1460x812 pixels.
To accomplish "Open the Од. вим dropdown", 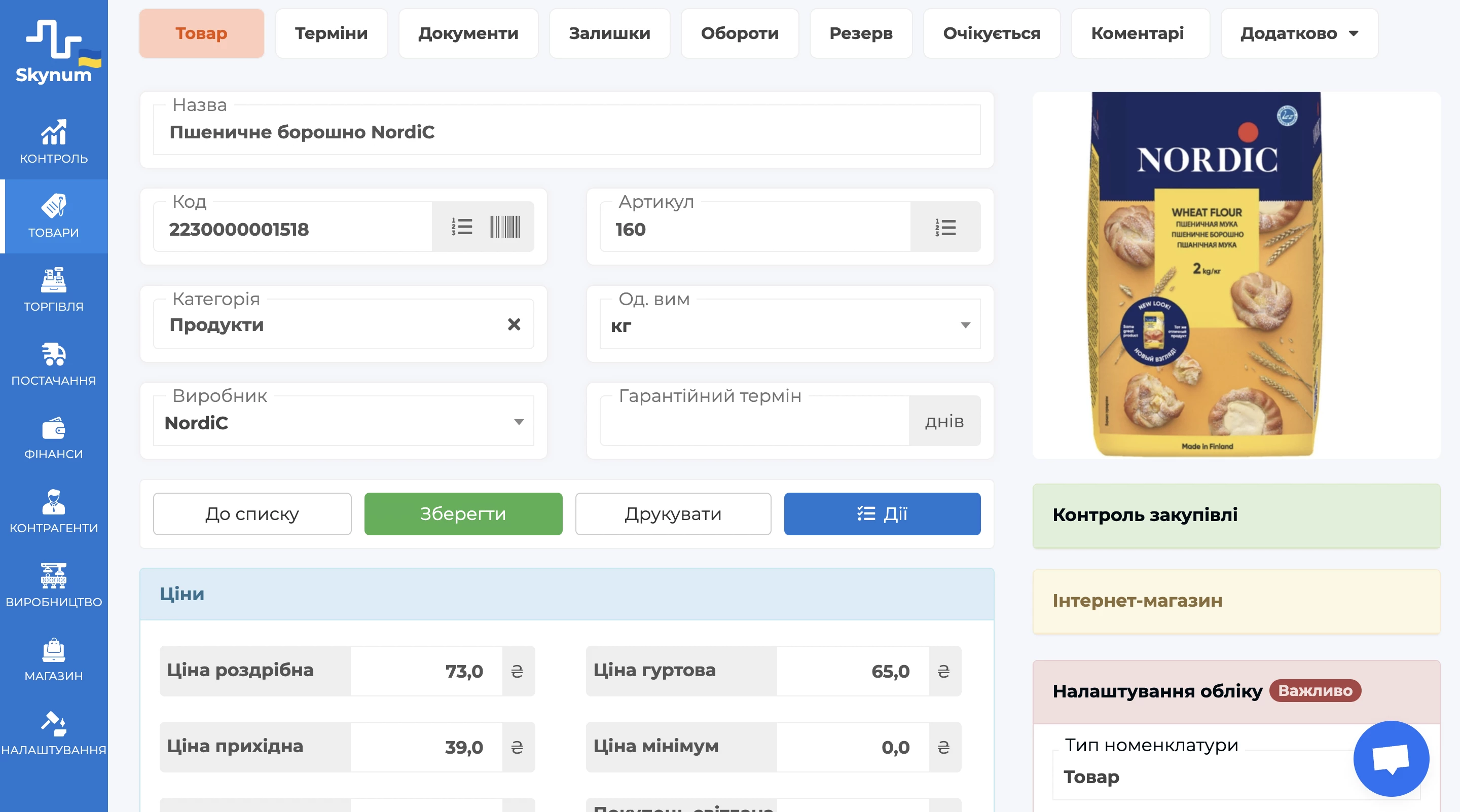I will click(x=790, y=325).
